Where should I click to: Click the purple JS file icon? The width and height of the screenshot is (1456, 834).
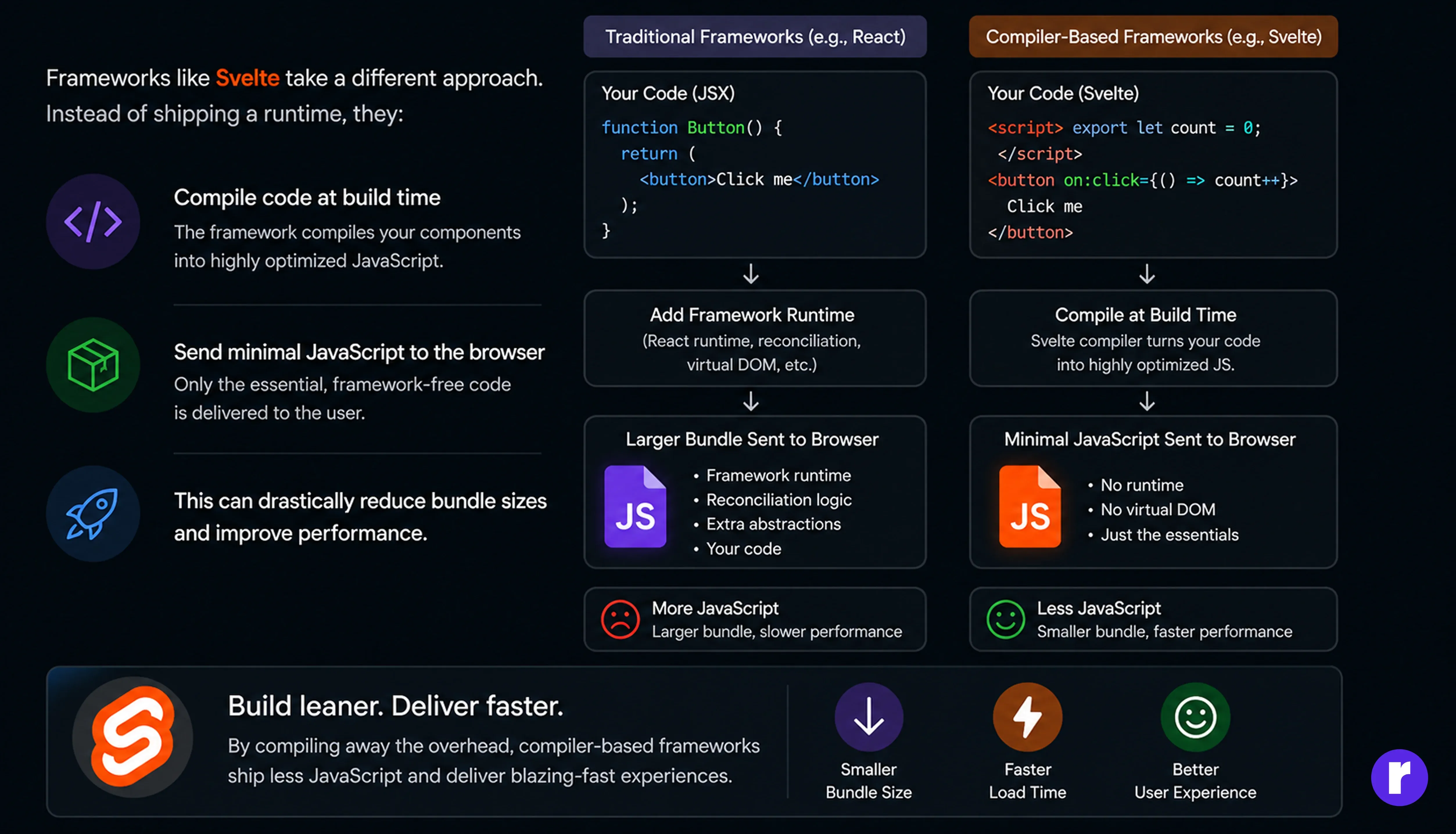[635, 506]
